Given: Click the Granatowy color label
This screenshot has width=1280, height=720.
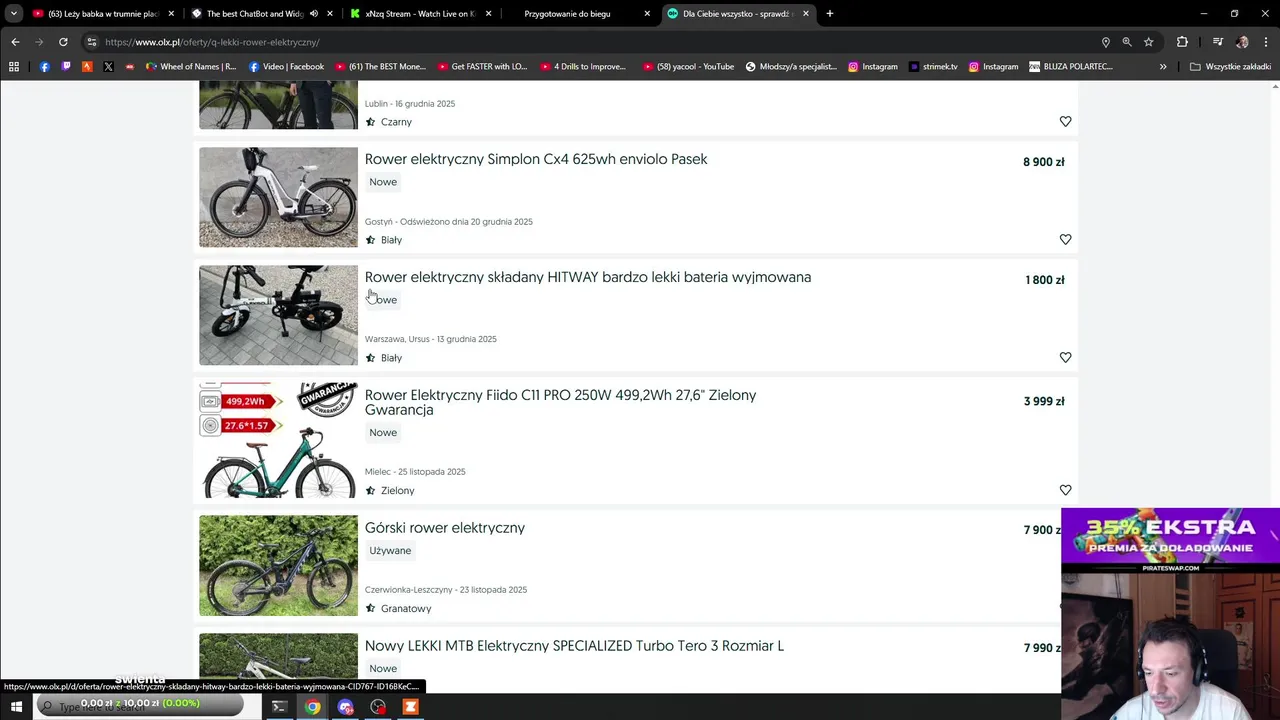Looking at the screenshot, I should coord(406,609).
